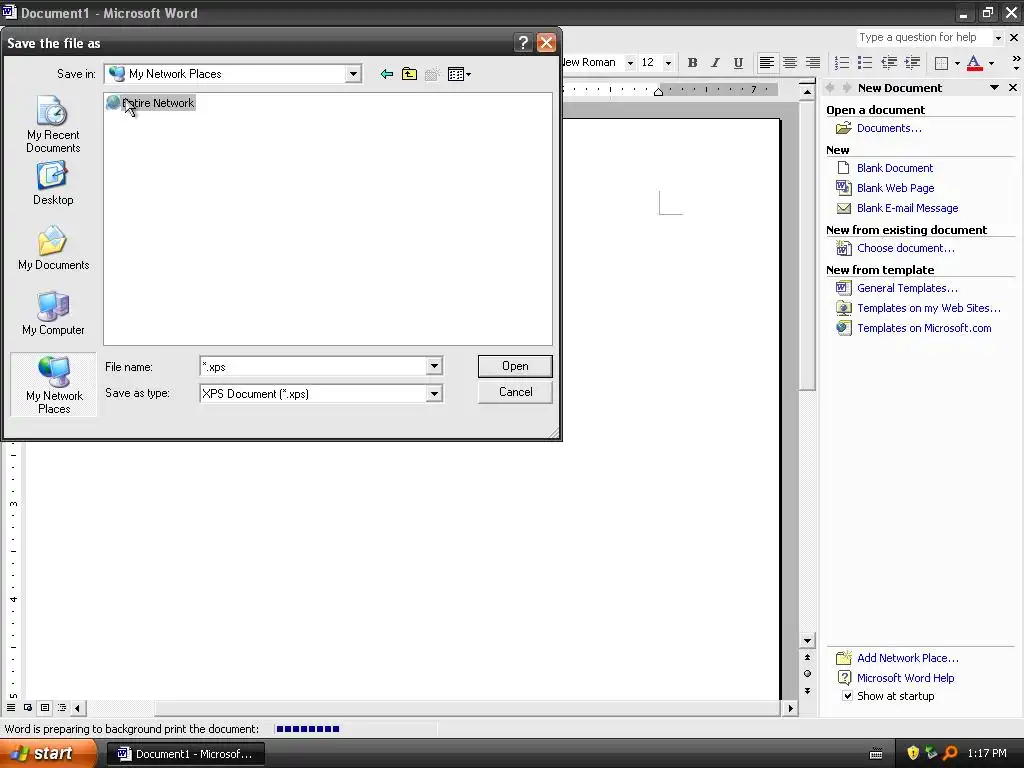The height and width of the screenshot is (768, 1024).
Task: Create a Blank E-mail Message
Action: pos(907,208)
